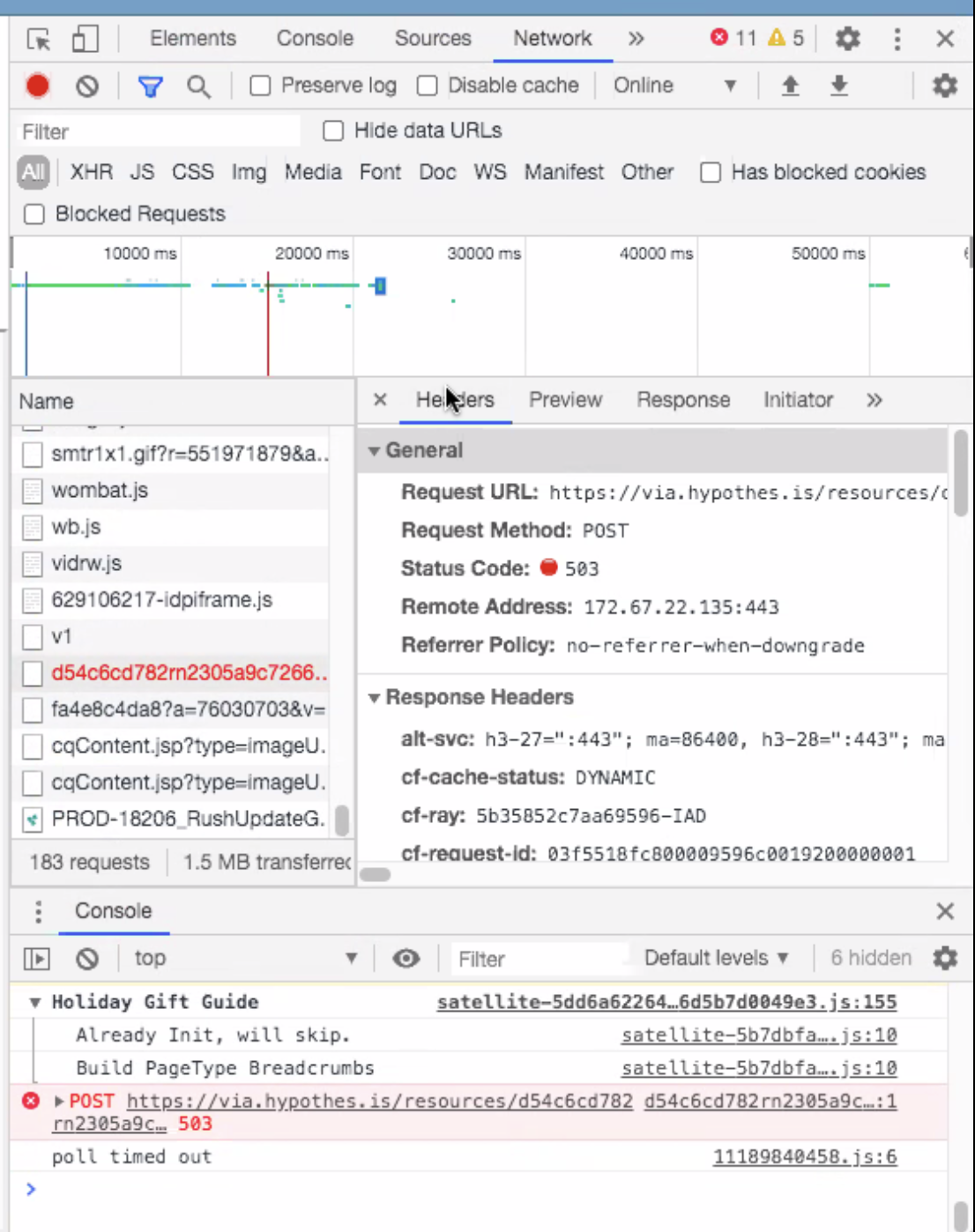Open network search magnifier
This screenshot has width=975, height=1232.
(198, 86)
